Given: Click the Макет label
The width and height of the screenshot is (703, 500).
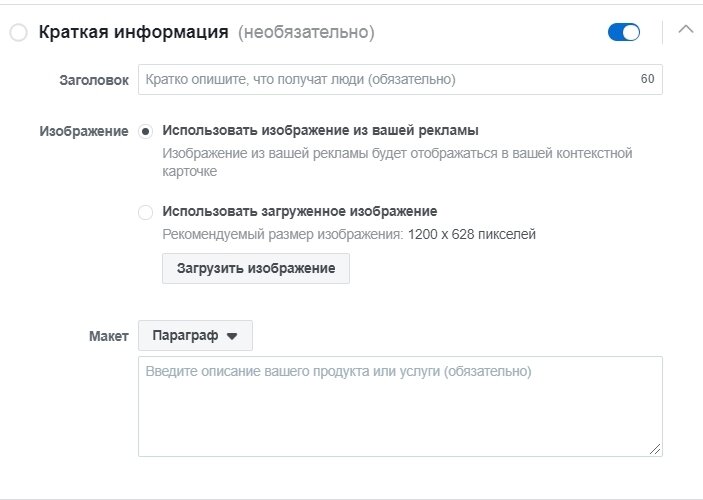Looking at the screenshot, I should 108,336.
